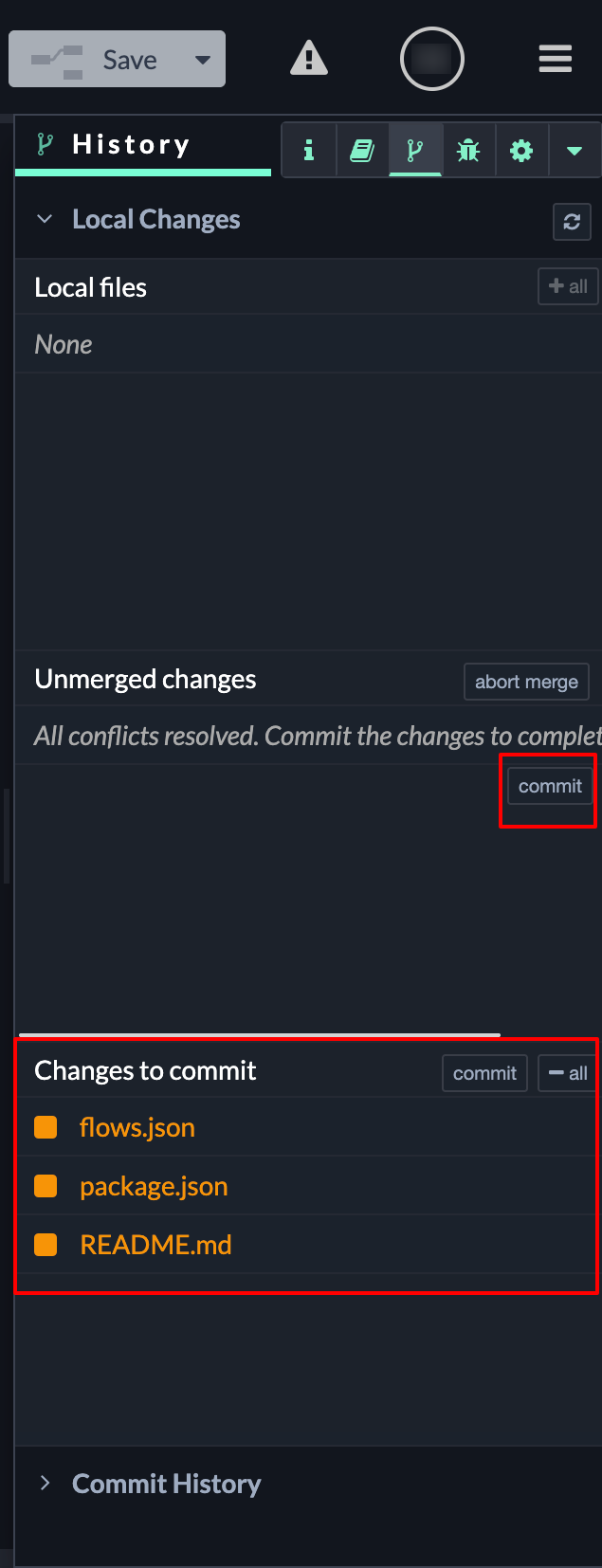Select the git branch history icon
Viewport: 602px width, 1568px height.
(x=414, y=150)
